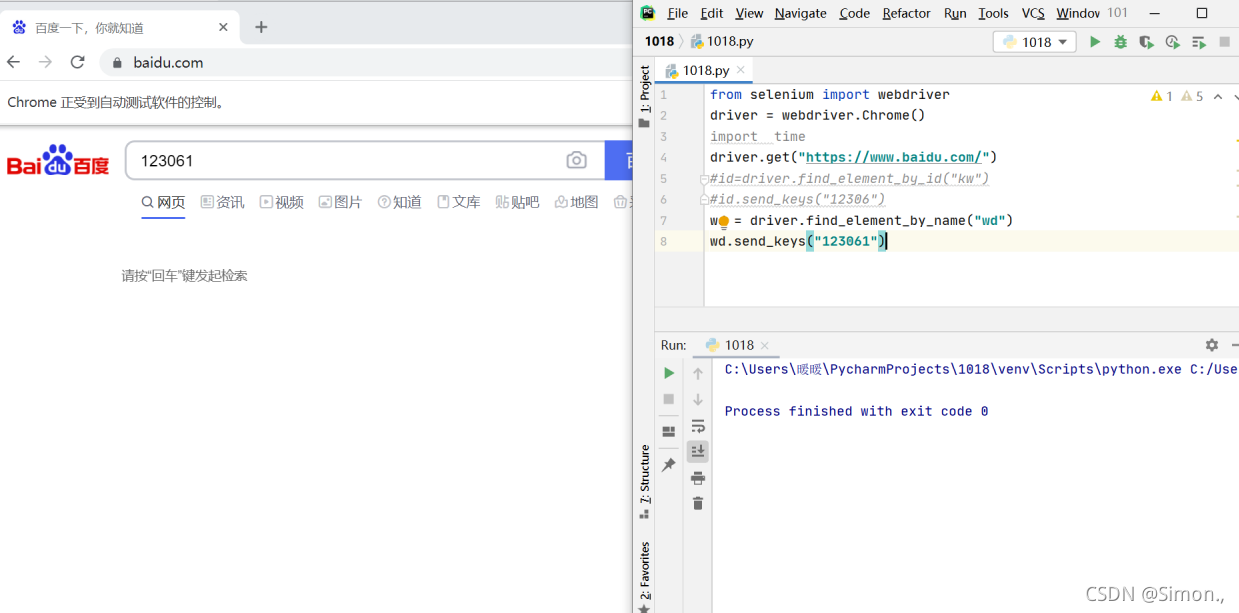Click the Baidu camera image search icon
Screen dimensions: 1239x613
pyautogui.click(x=576, y=160)
